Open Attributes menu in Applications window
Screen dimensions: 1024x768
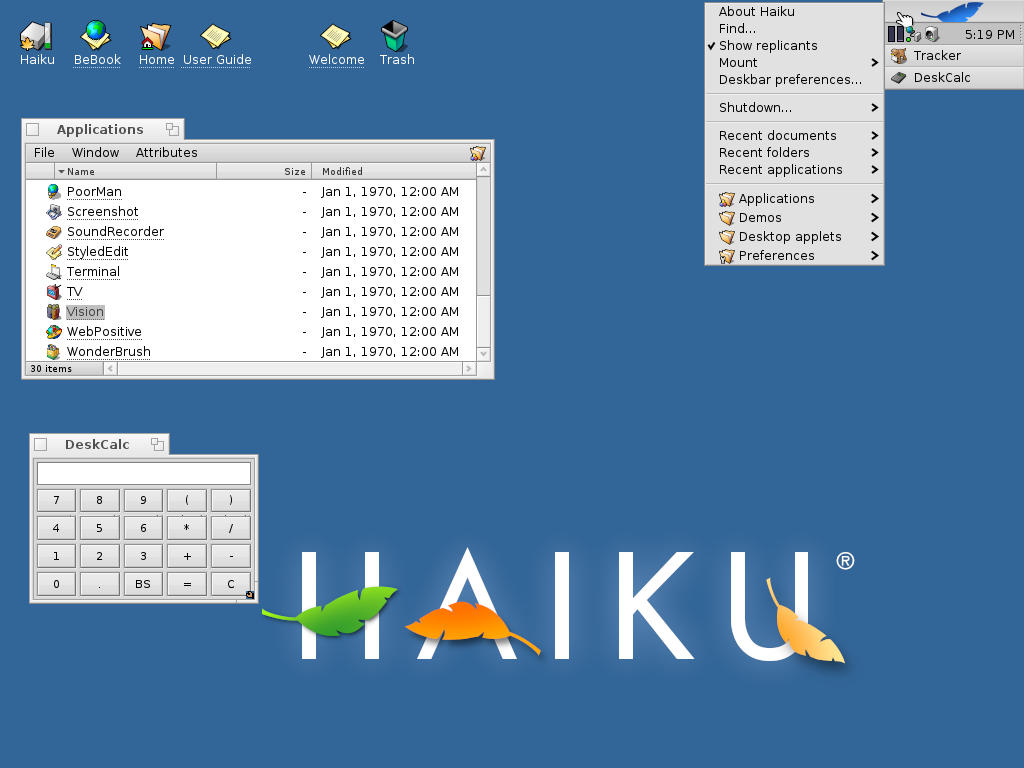click(167, 153)
